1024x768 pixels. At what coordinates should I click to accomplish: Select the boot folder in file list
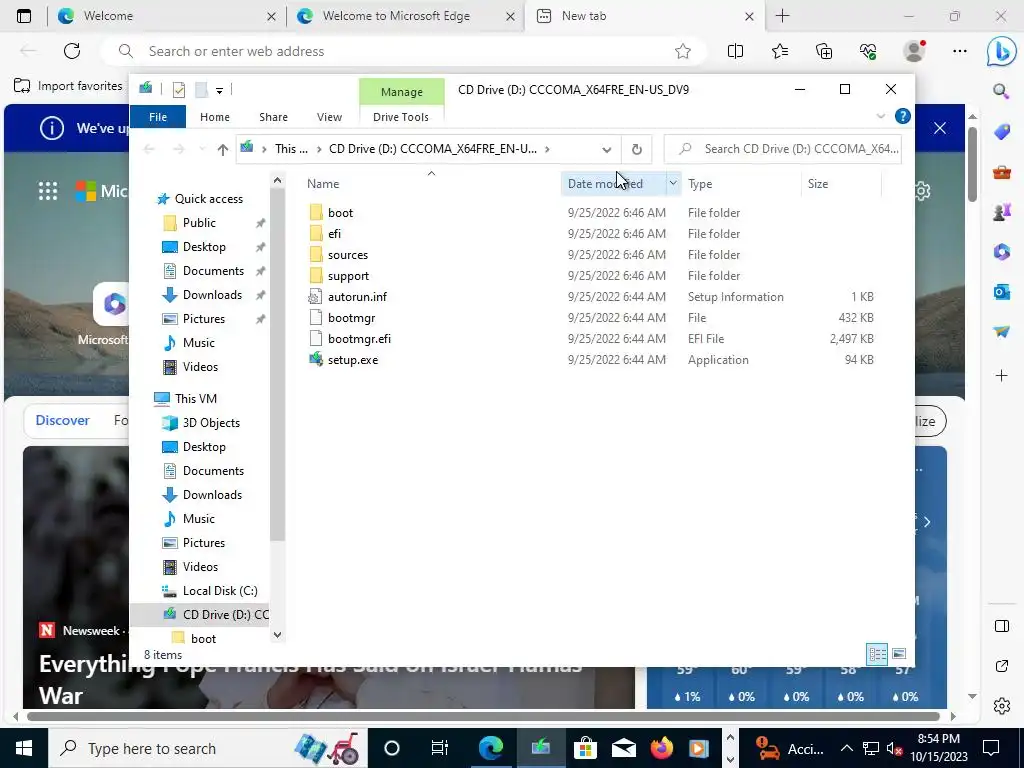340,213
